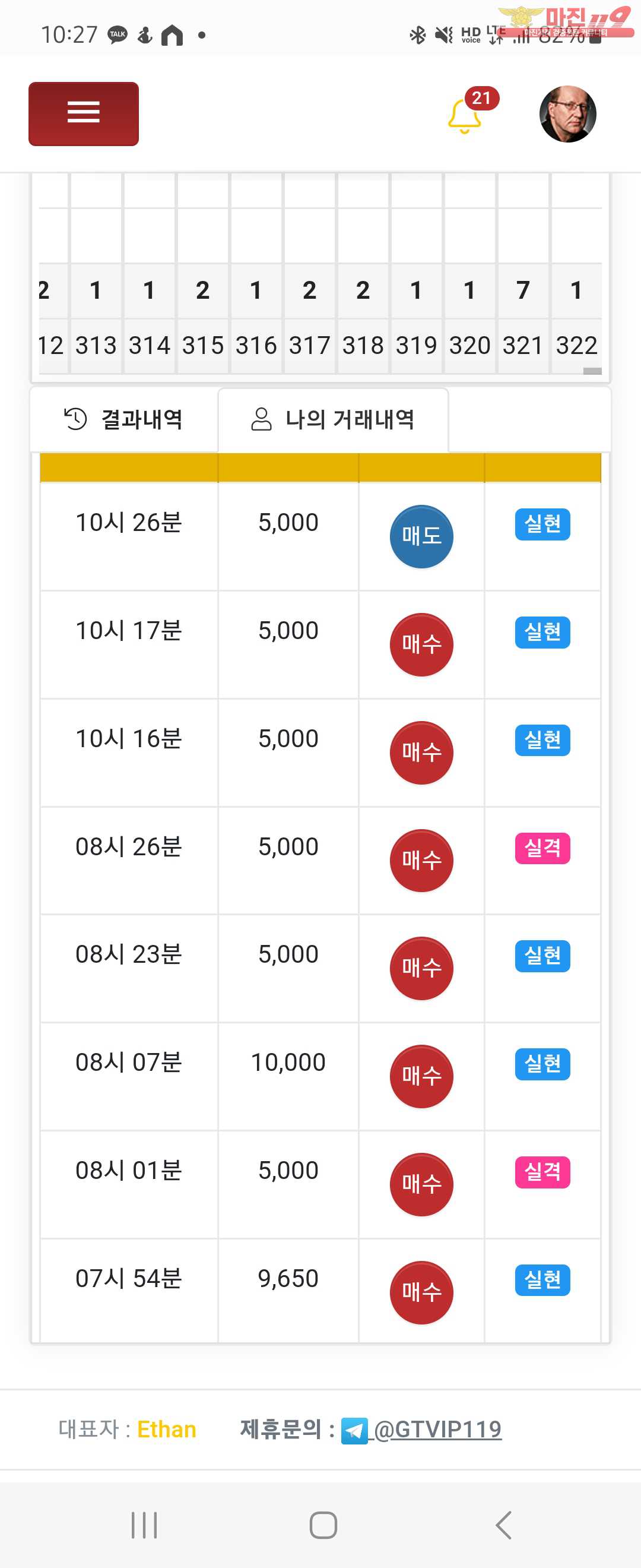Open the profile avatar picture
The height and width of the screenshot is (1568, 641).
[567, 114]
